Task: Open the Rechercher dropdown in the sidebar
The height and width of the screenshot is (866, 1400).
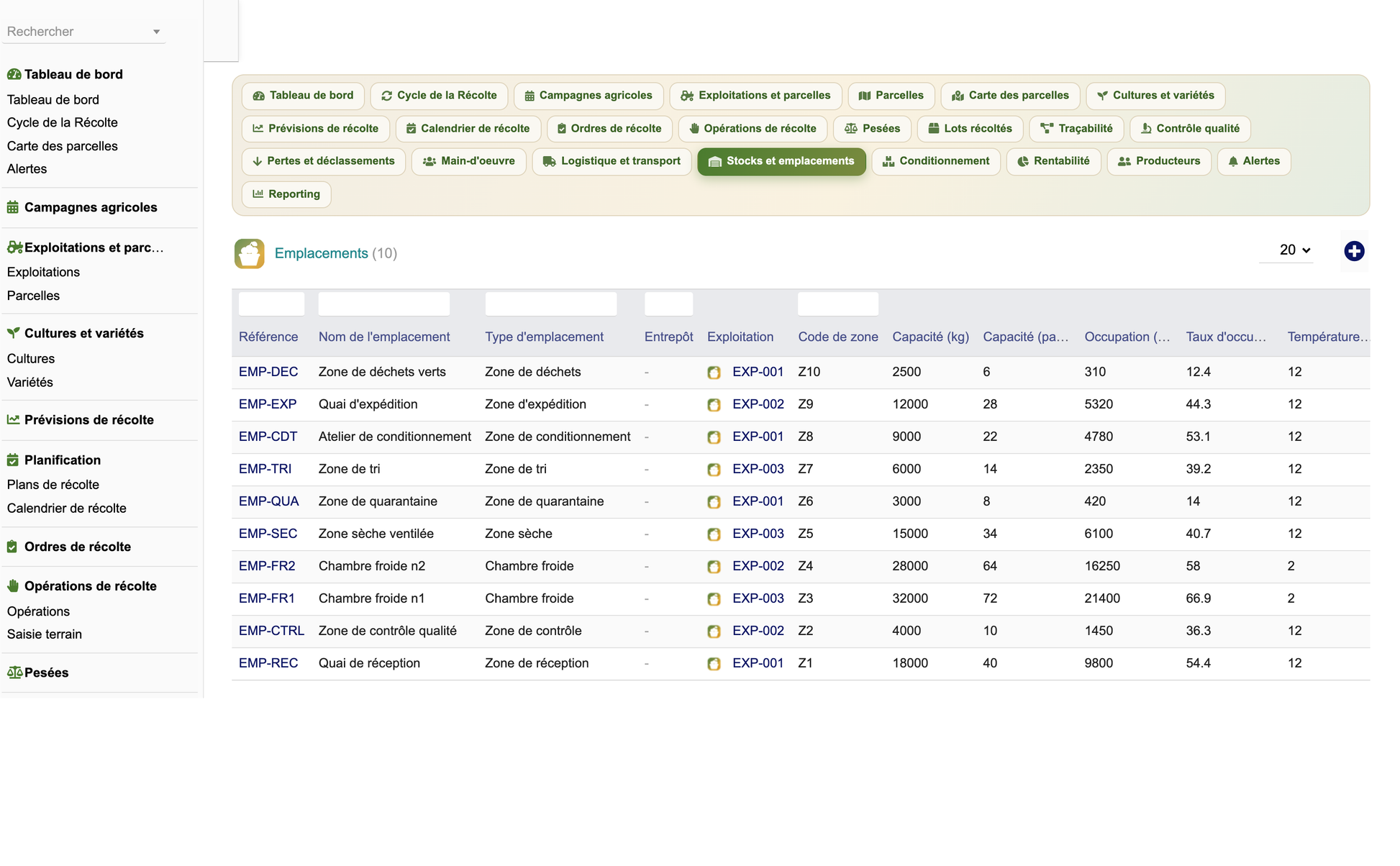Action: [x=83, y=32]
